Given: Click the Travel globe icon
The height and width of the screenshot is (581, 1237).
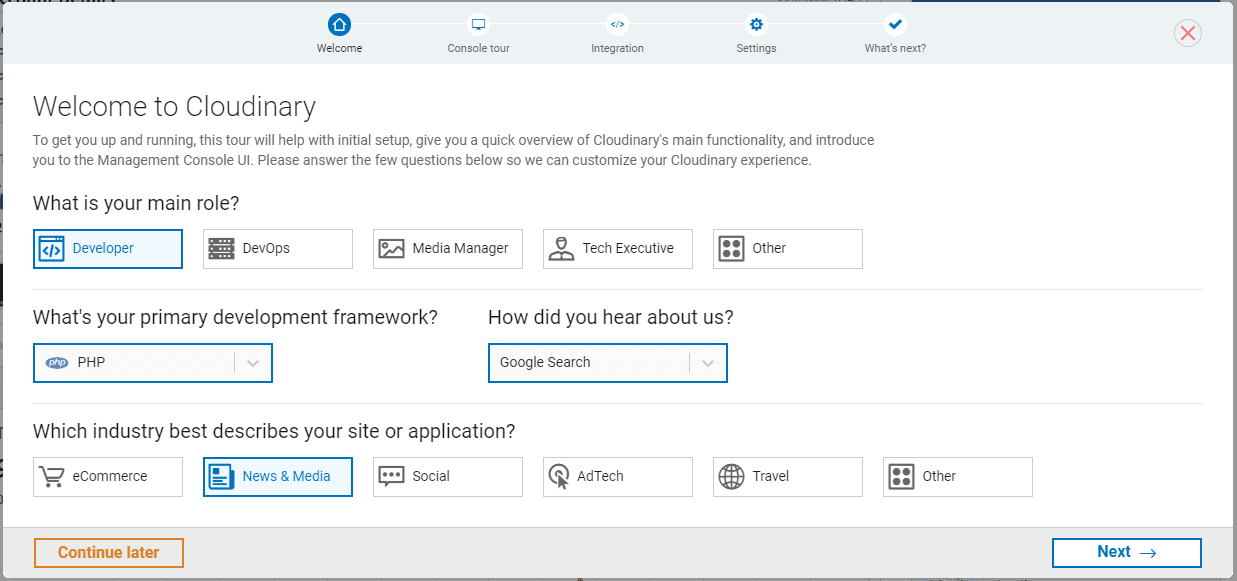Looking at the screenshot, I should click(731, 477).
